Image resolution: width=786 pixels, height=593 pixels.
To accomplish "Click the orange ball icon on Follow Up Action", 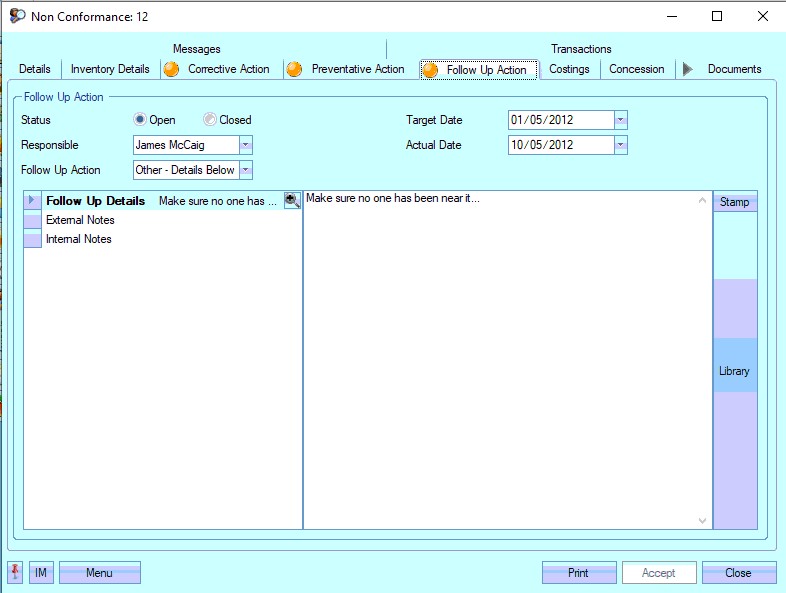I will coord(430,70).
